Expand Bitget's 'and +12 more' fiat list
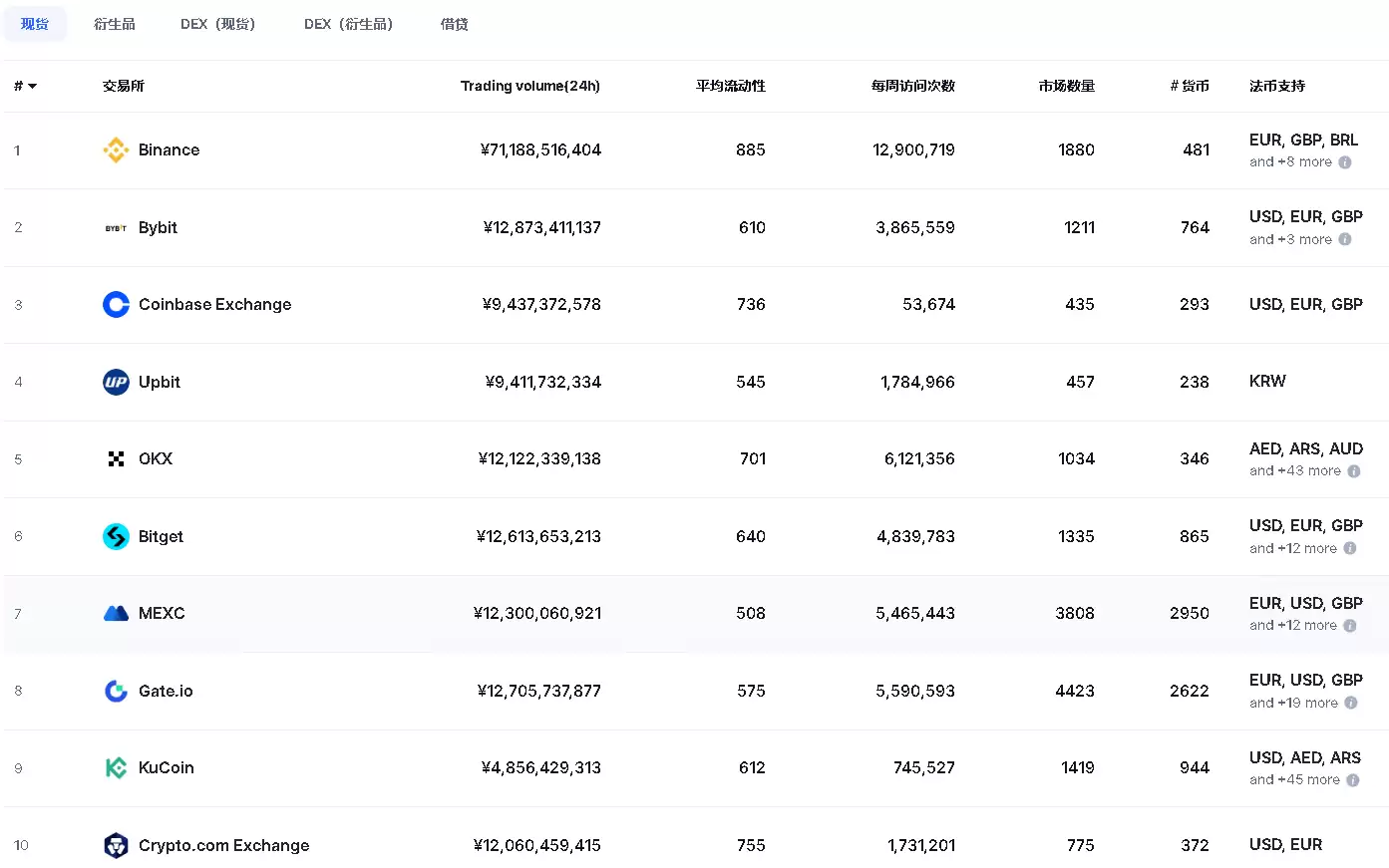Image resolution: width=1389 pixels, height=868 pixels. pyautogui.click(x=1292, y=548)
